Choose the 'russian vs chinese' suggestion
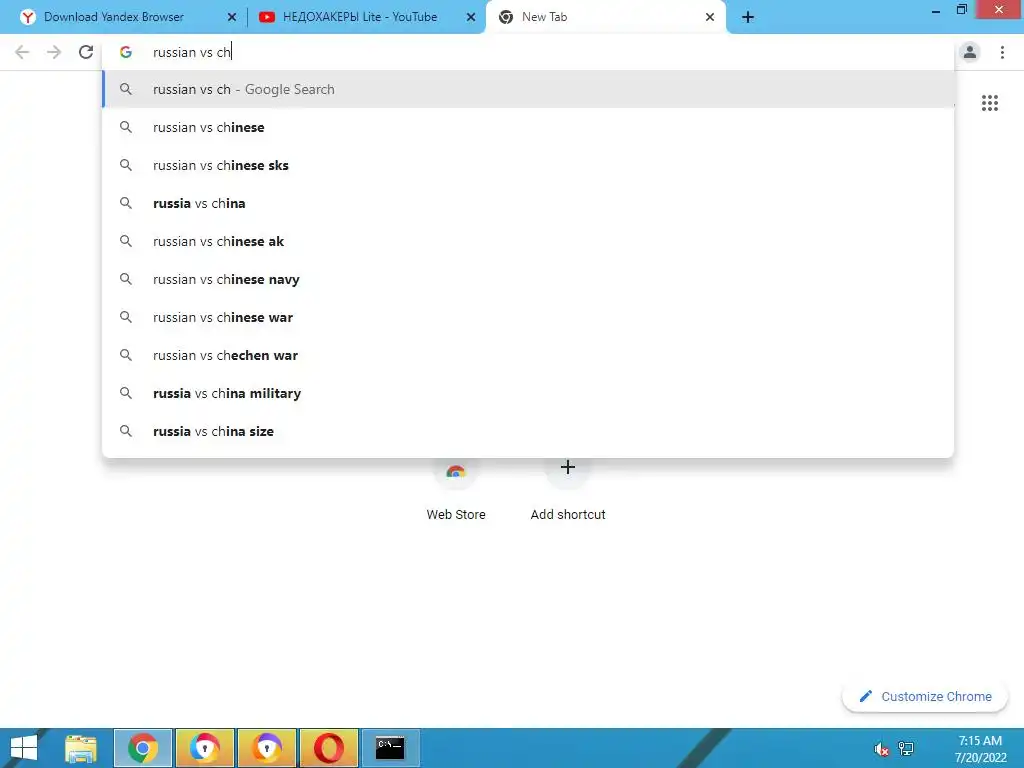 click(x=528, y=127)
